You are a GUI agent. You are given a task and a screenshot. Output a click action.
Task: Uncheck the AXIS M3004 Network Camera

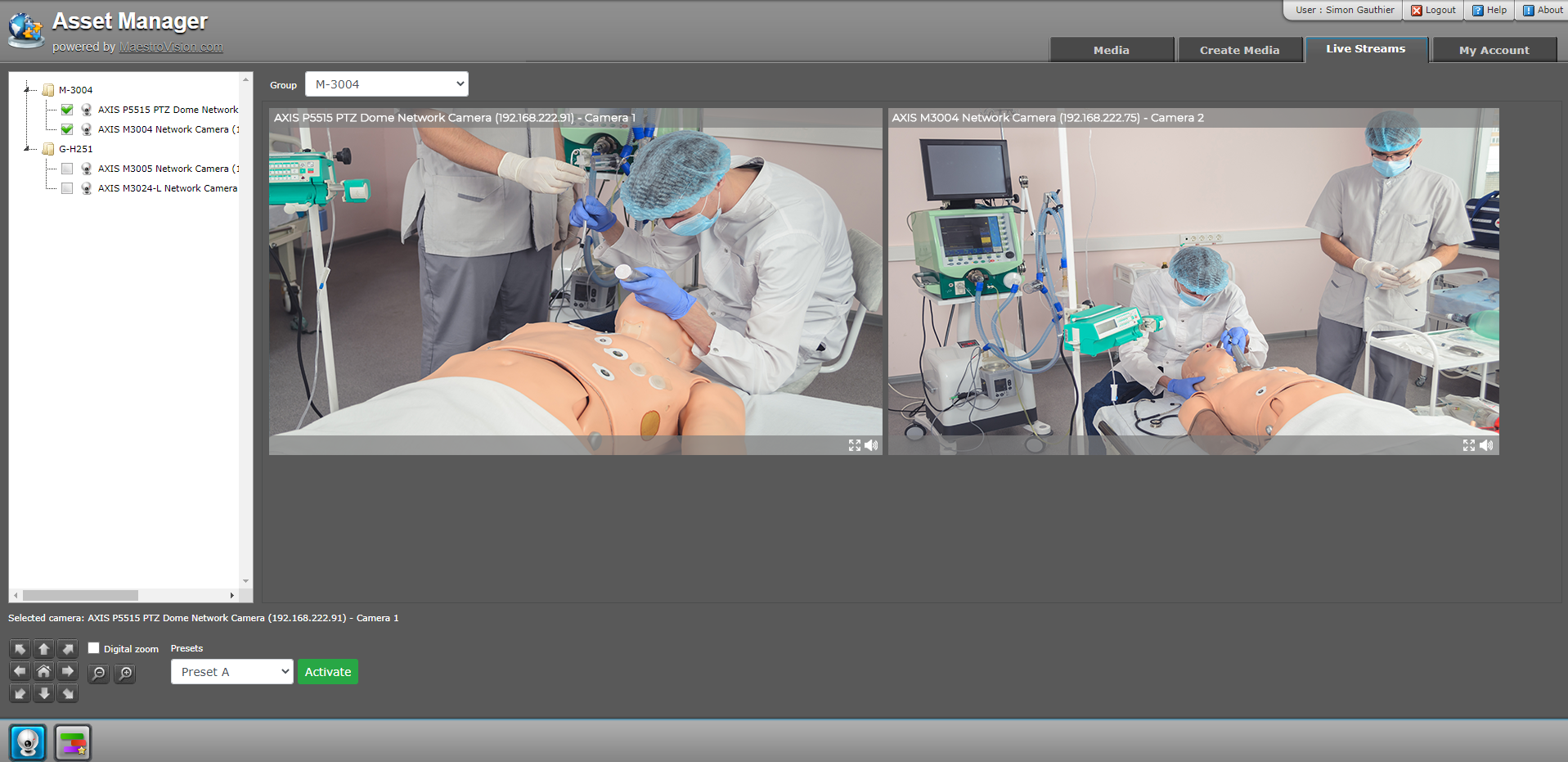[66, 129]
